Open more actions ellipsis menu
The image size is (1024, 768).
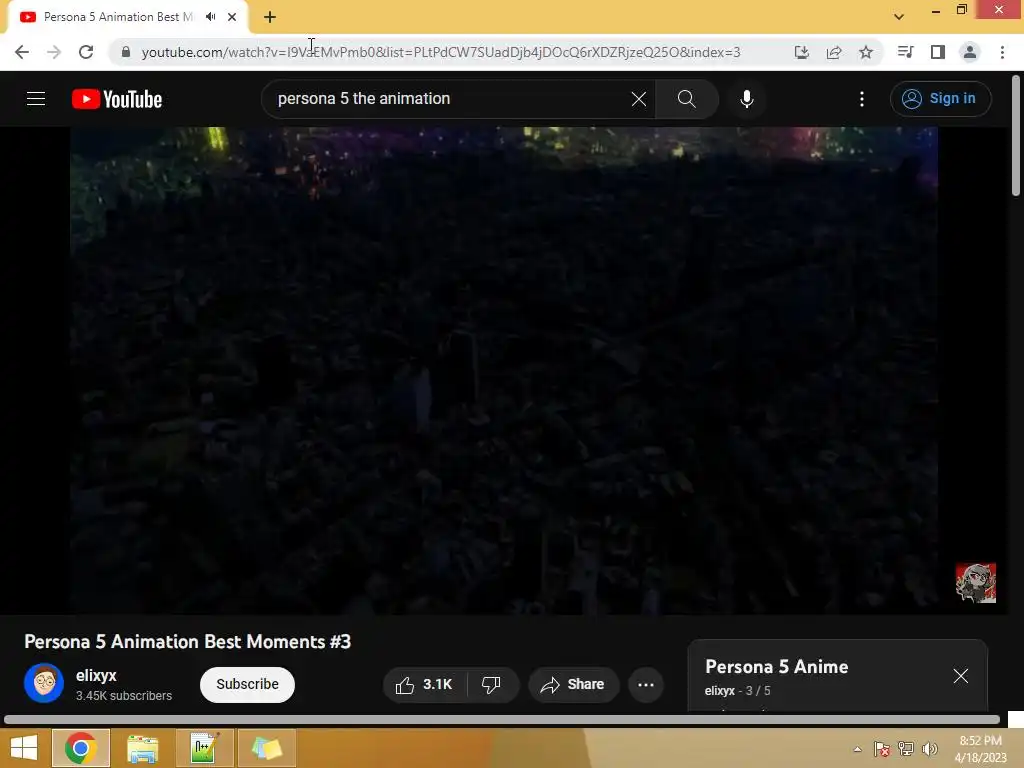point(646,684)
